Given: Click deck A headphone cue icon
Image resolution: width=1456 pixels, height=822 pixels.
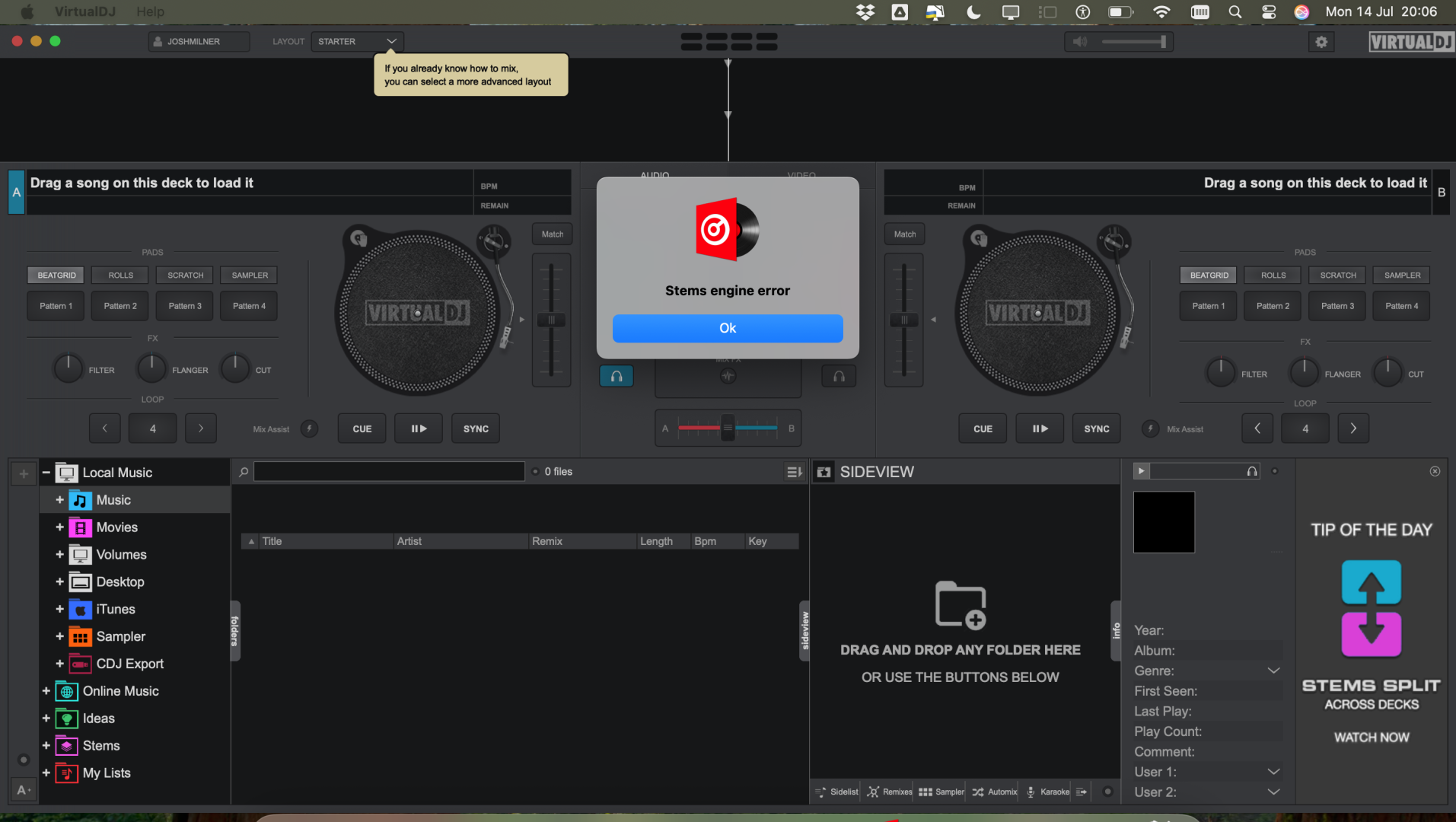Looking at the screenshot, I should point(616,376).
